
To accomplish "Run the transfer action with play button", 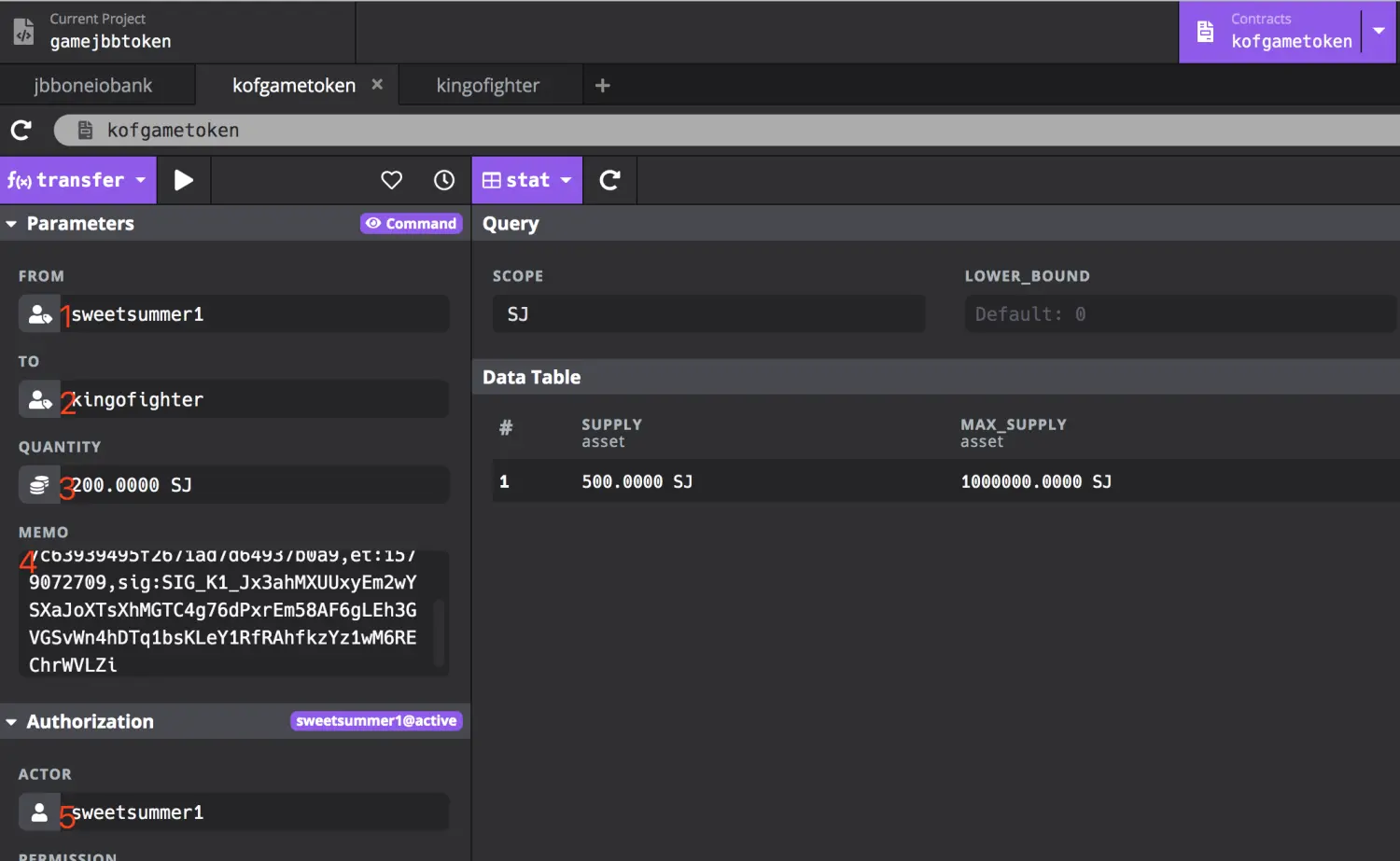I will (183, 180).
